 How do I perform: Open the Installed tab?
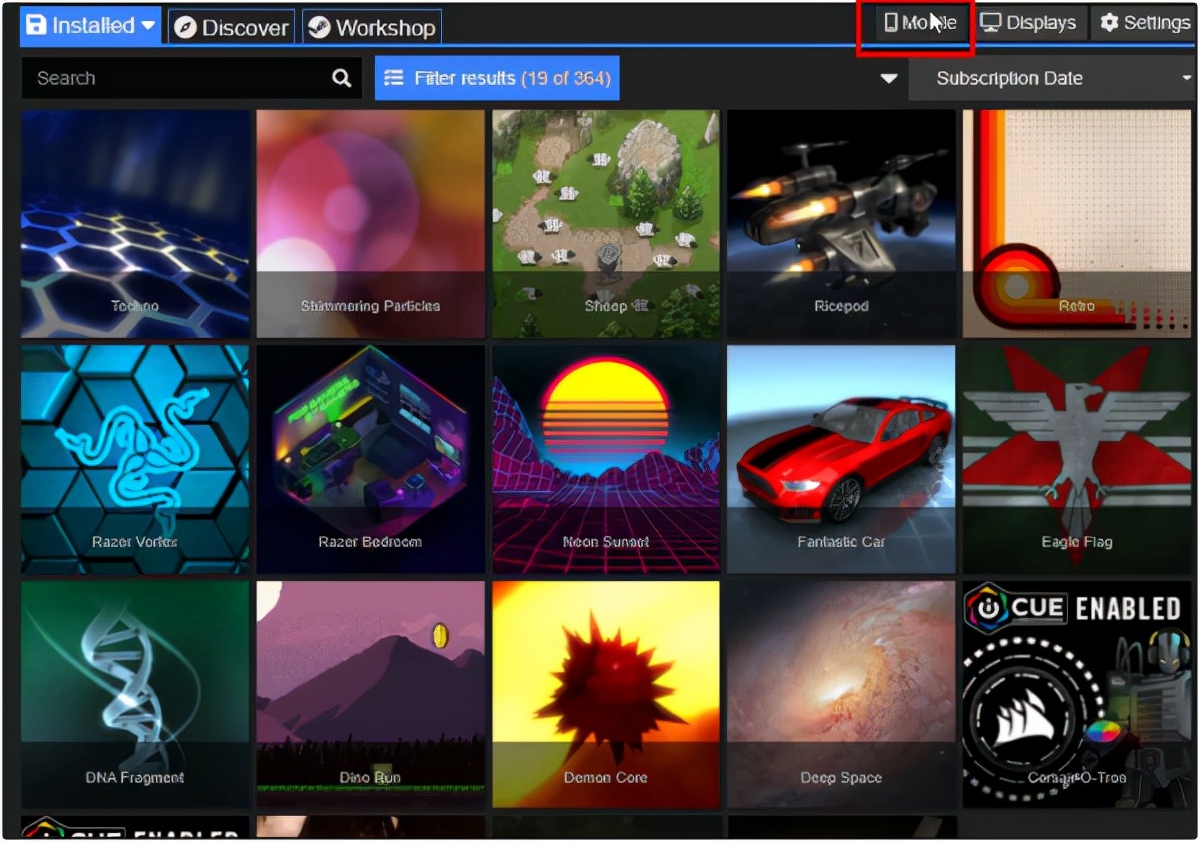pyautogui.click(x=90, y=25)
